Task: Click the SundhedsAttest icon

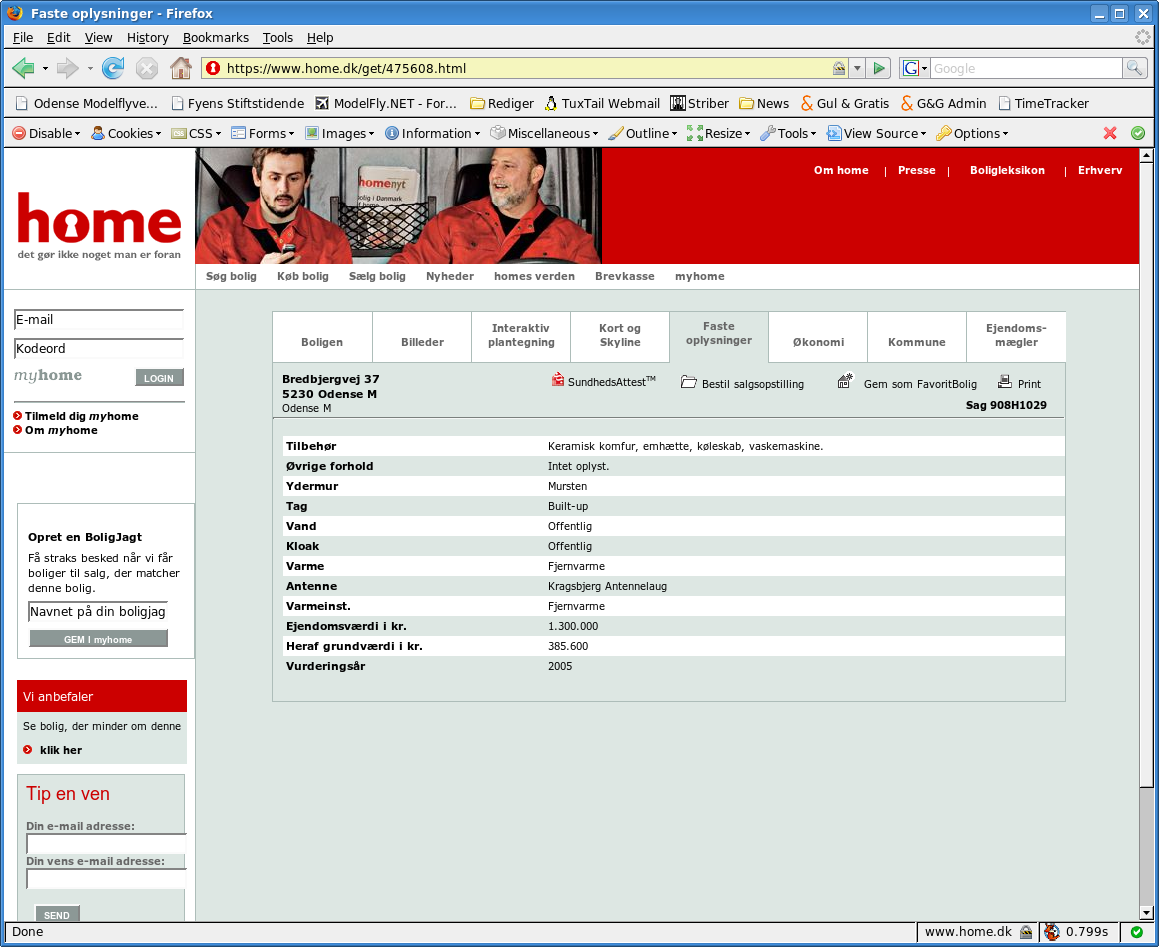Action: pos(558,380)
